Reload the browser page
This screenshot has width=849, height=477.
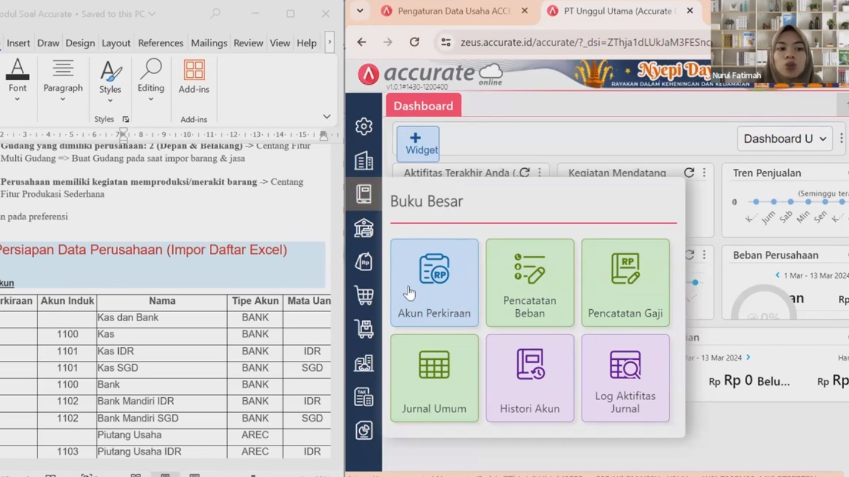point(414,42)
